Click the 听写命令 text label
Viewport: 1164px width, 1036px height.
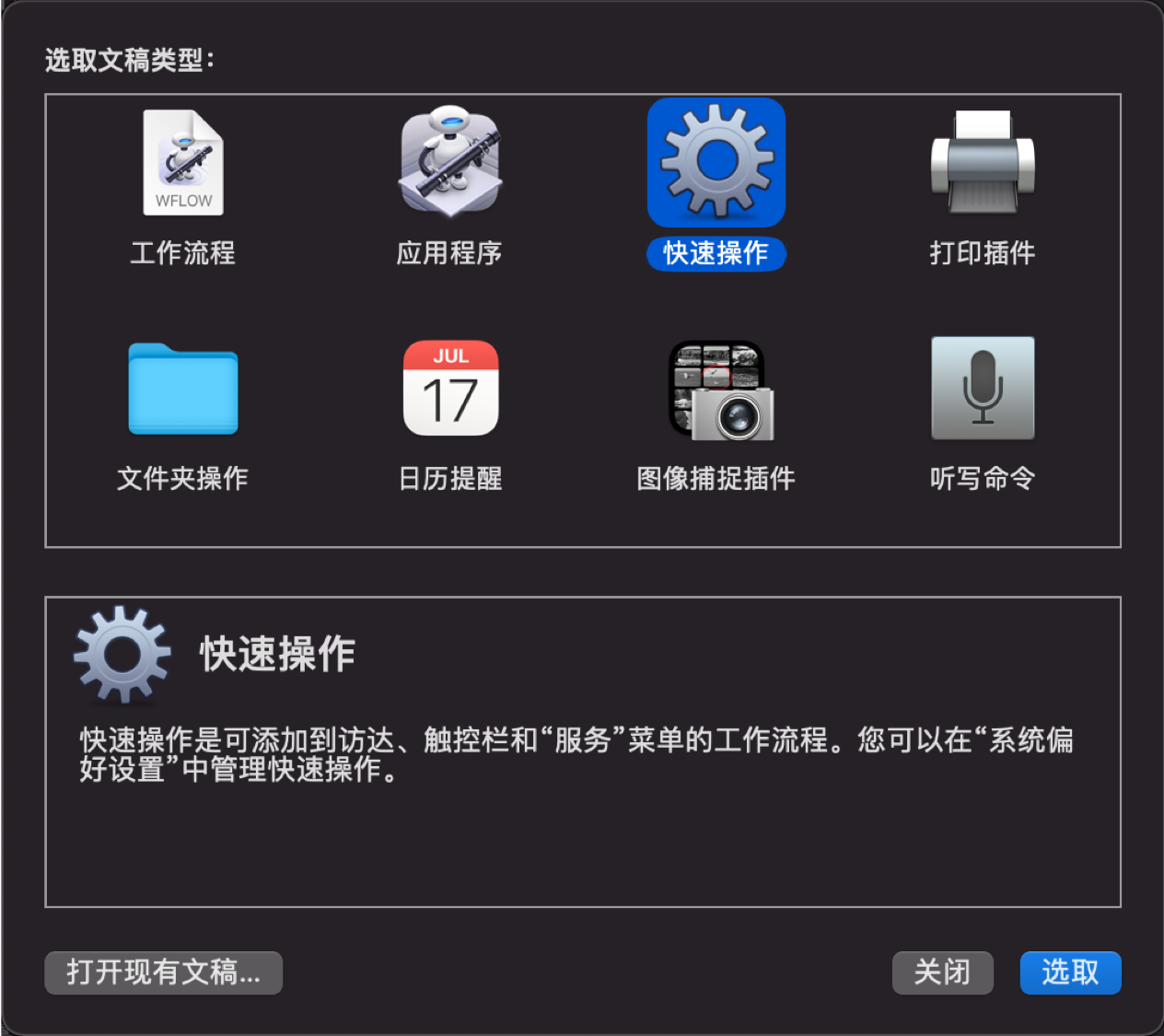tap(983, 478)
